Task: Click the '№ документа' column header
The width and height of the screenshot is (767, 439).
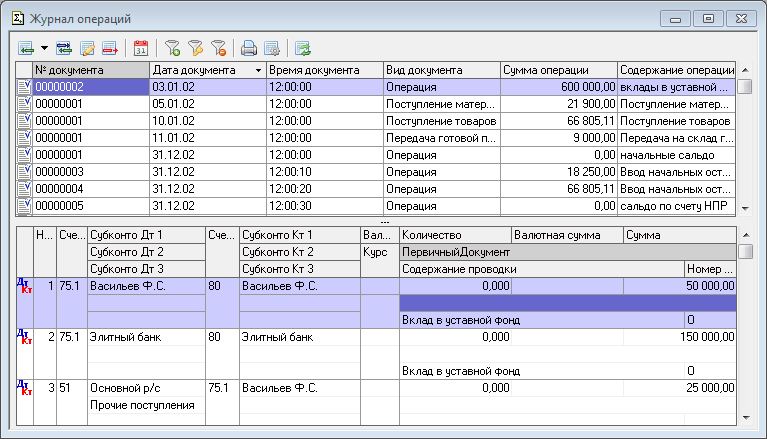Action: [90, 70]
